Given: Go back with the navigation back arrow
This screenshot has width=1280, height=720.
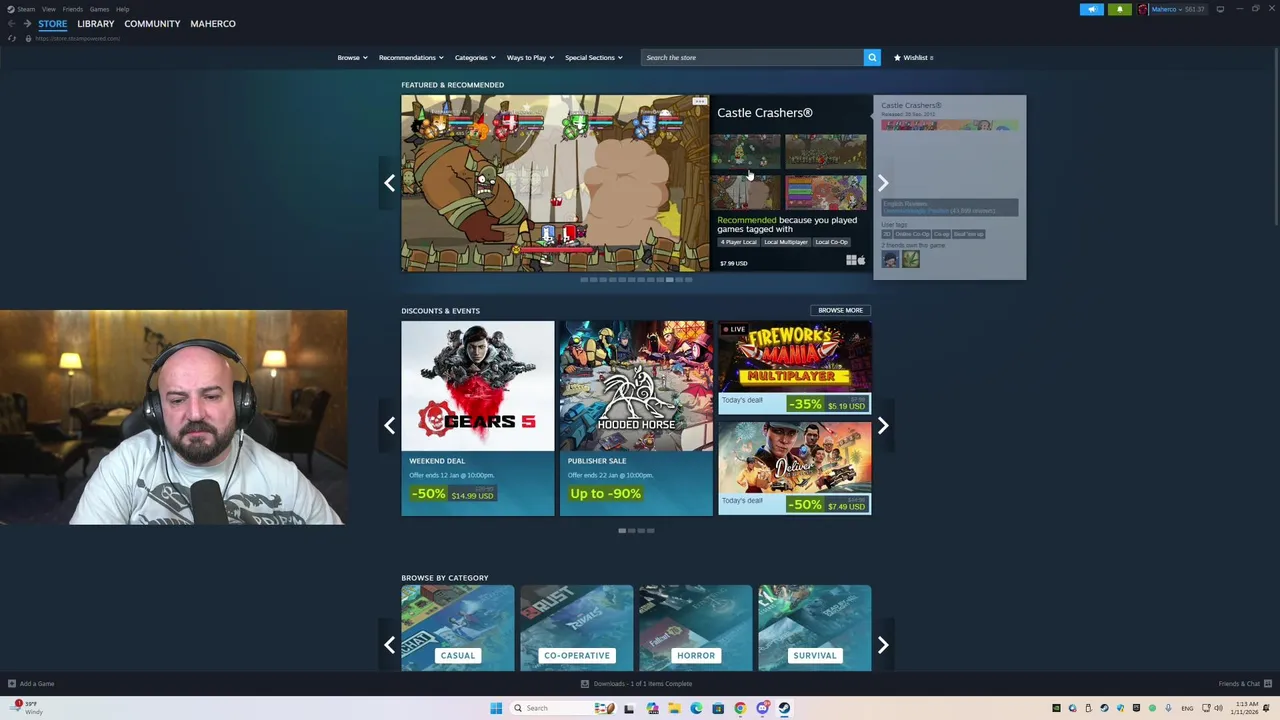Looking at the screenshot, I should click(x=12, y=24).
